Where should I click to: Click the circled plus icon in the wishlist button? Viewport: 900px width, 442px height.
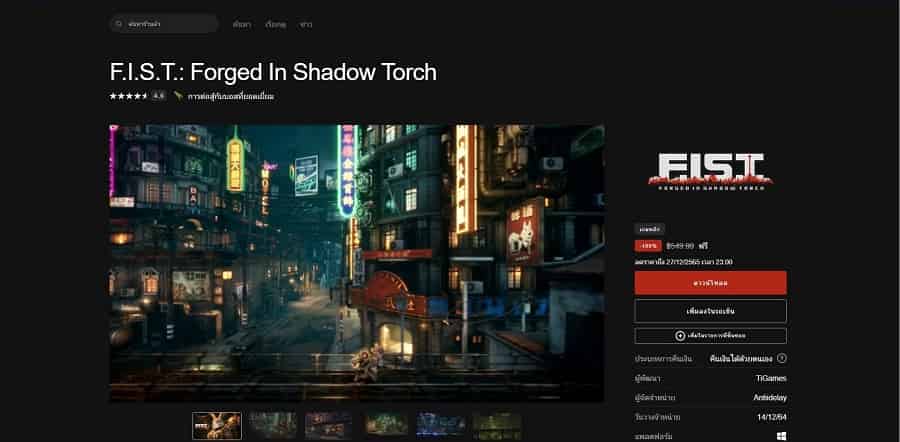click(x=680, y=336)
